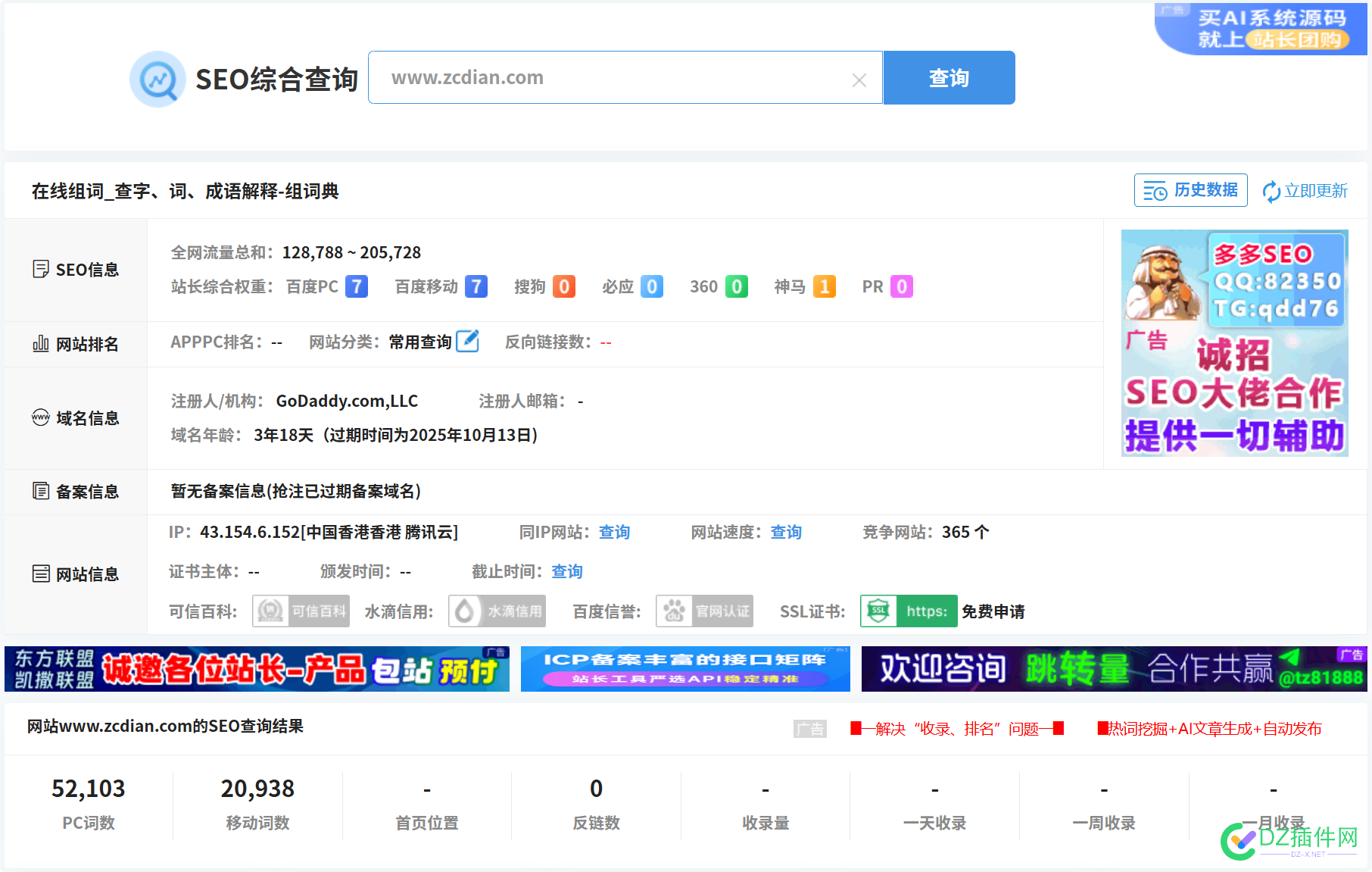Click 同IP网站 查询 link
The height and width of the screenshot is (872, 1372).
pos(614,532)
